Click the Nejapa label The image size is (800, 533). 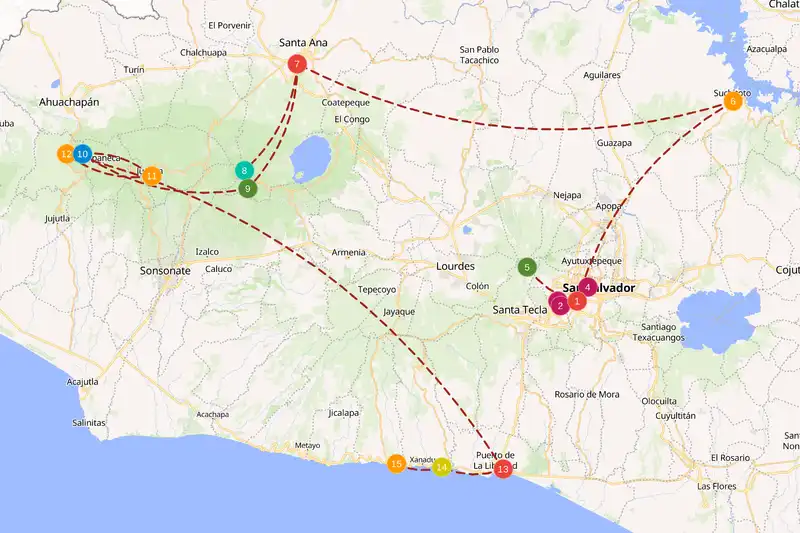click(x=567, y=195)
